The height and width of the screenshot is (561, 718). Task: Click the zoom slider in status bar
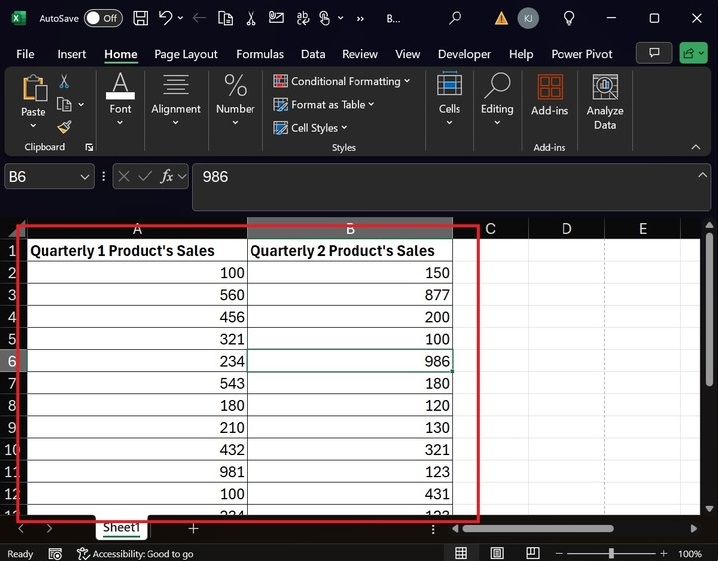click(x=611, y=553)
